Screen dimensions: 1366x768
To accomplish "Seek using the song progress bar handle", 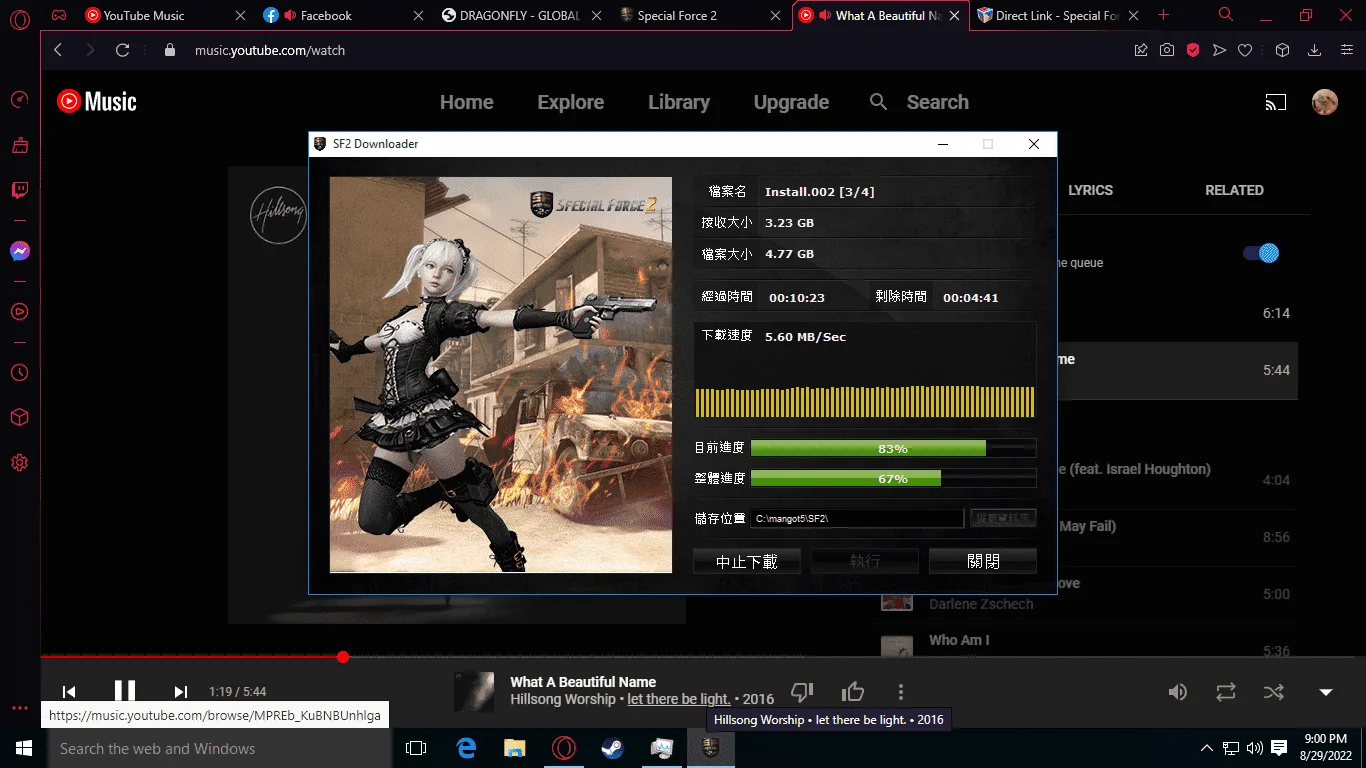I will pyautogui.click(x=343, y=657).
